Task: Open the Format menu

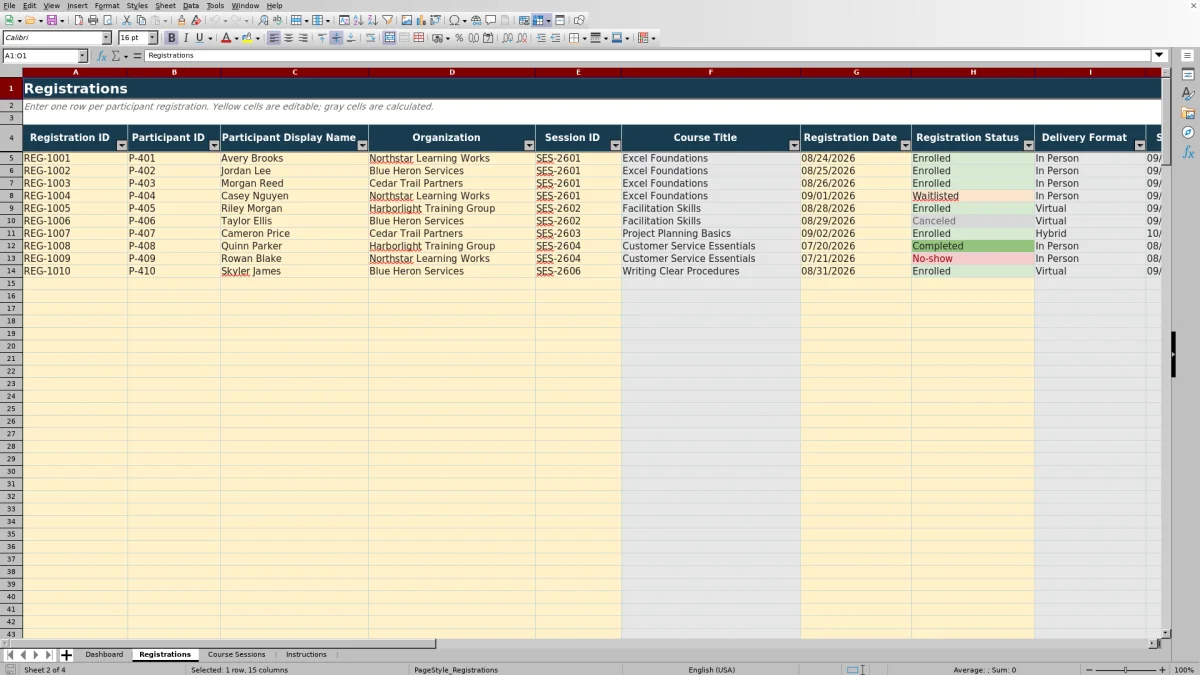Action: click(107, 5)
